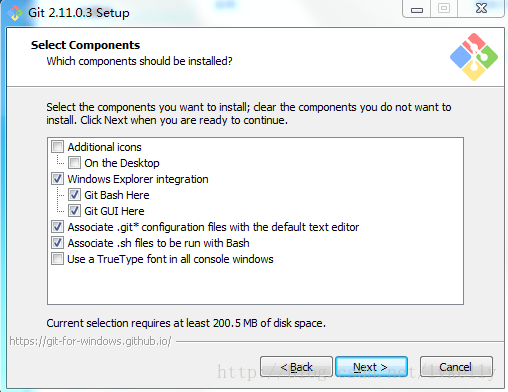Screen dimensions: 508x392
Task: Open the git-for-windows.github.io link
Action: point(90,341)
